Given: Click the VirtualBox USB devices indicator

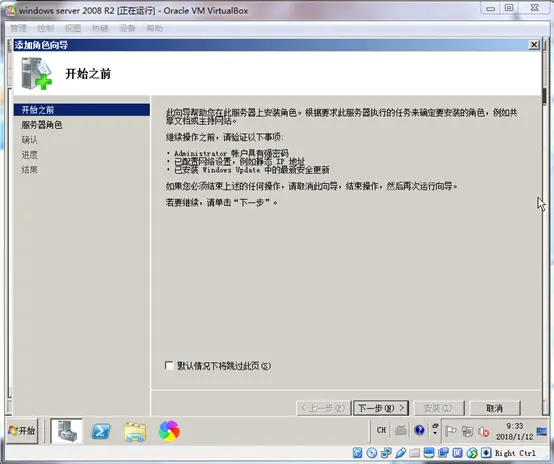Looking at the screenshot, I should point(400,453).
